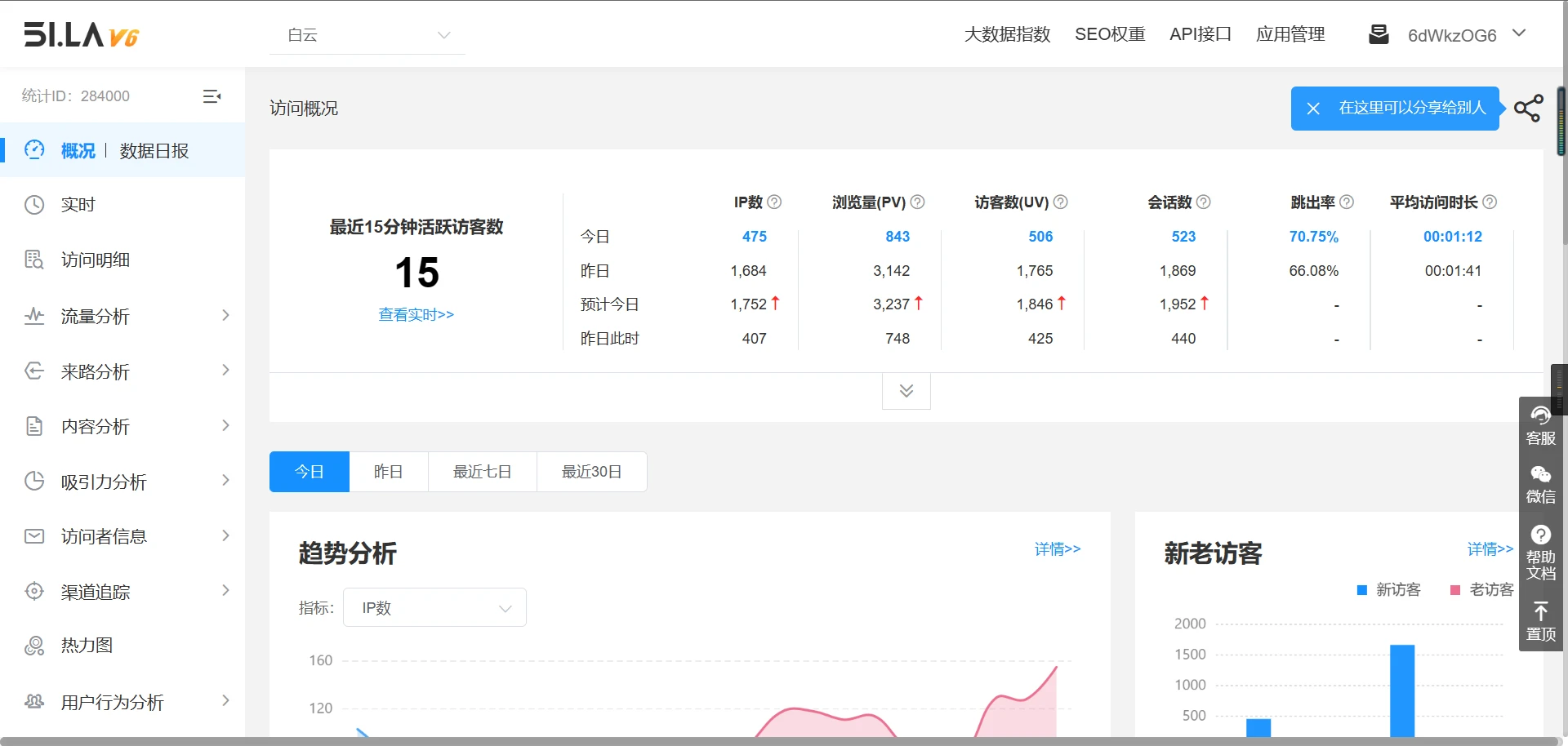1568x746 pixels.
Task: Click help icon next to 浏览量(PV)
Action: pyautogui.click(x=917, y=202)
